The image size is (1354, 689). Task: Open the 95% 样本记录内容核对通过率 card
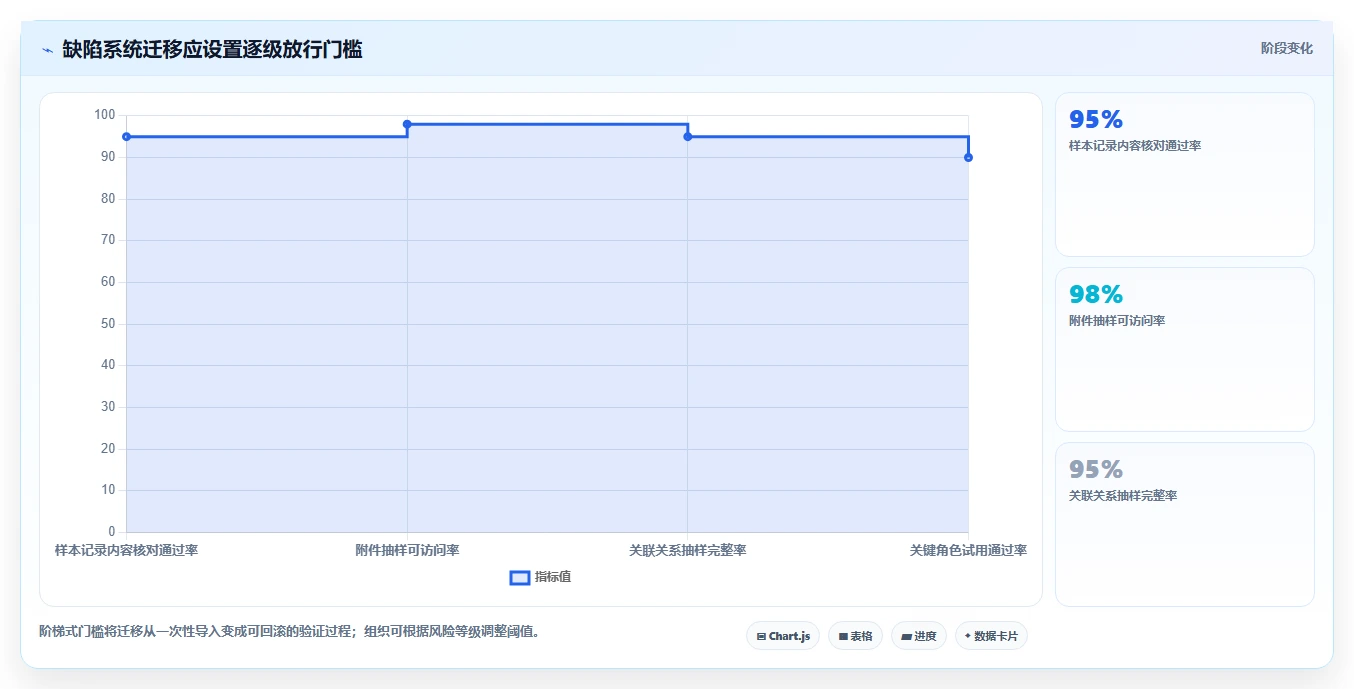[1185, 175]
